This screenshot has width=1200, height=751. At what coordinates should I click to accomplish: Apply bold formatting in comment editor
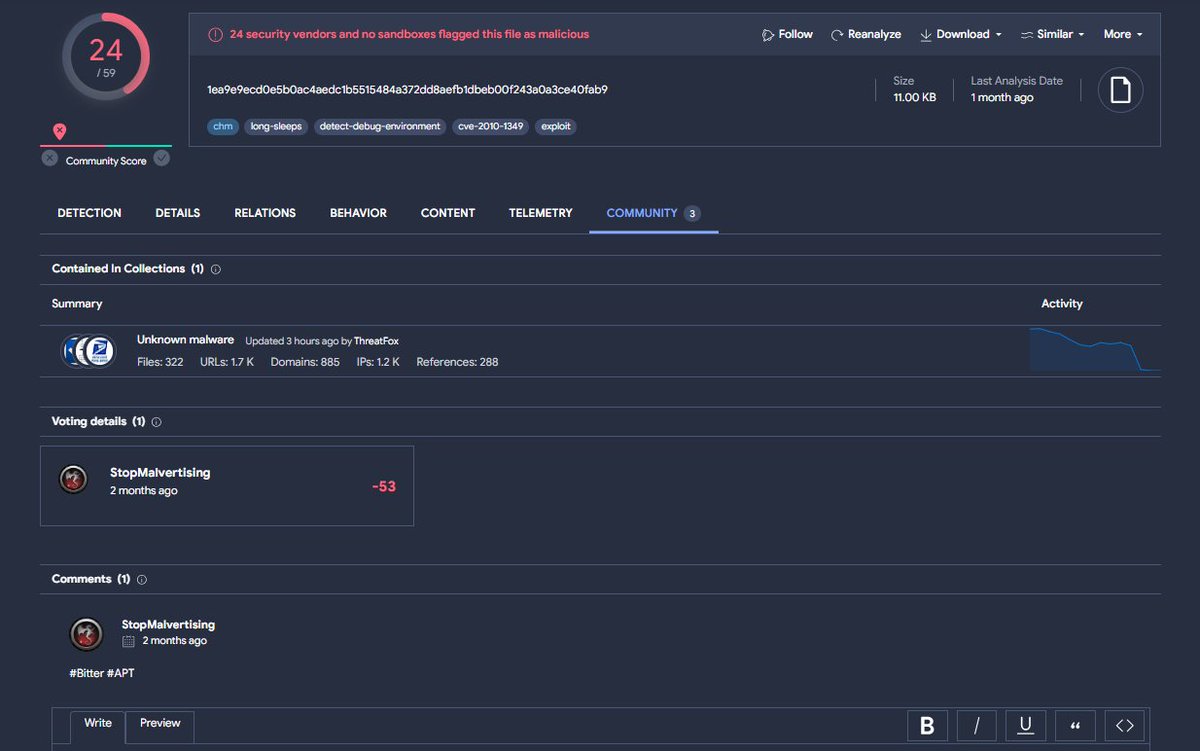tap(926, 725)
